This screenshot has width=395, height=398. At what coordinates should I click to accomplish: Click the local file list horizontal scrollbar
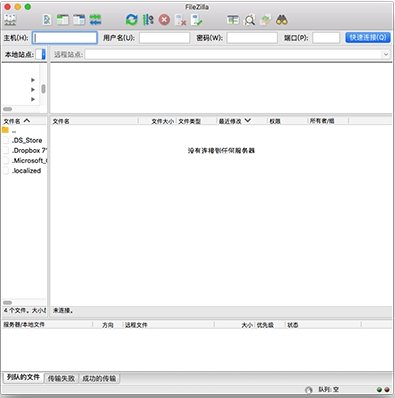click(8, 303)
